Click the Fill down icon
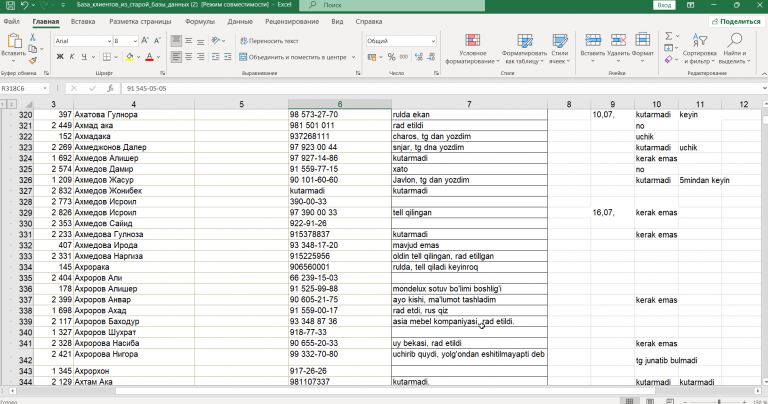768x404 pixels. (669, 48)
